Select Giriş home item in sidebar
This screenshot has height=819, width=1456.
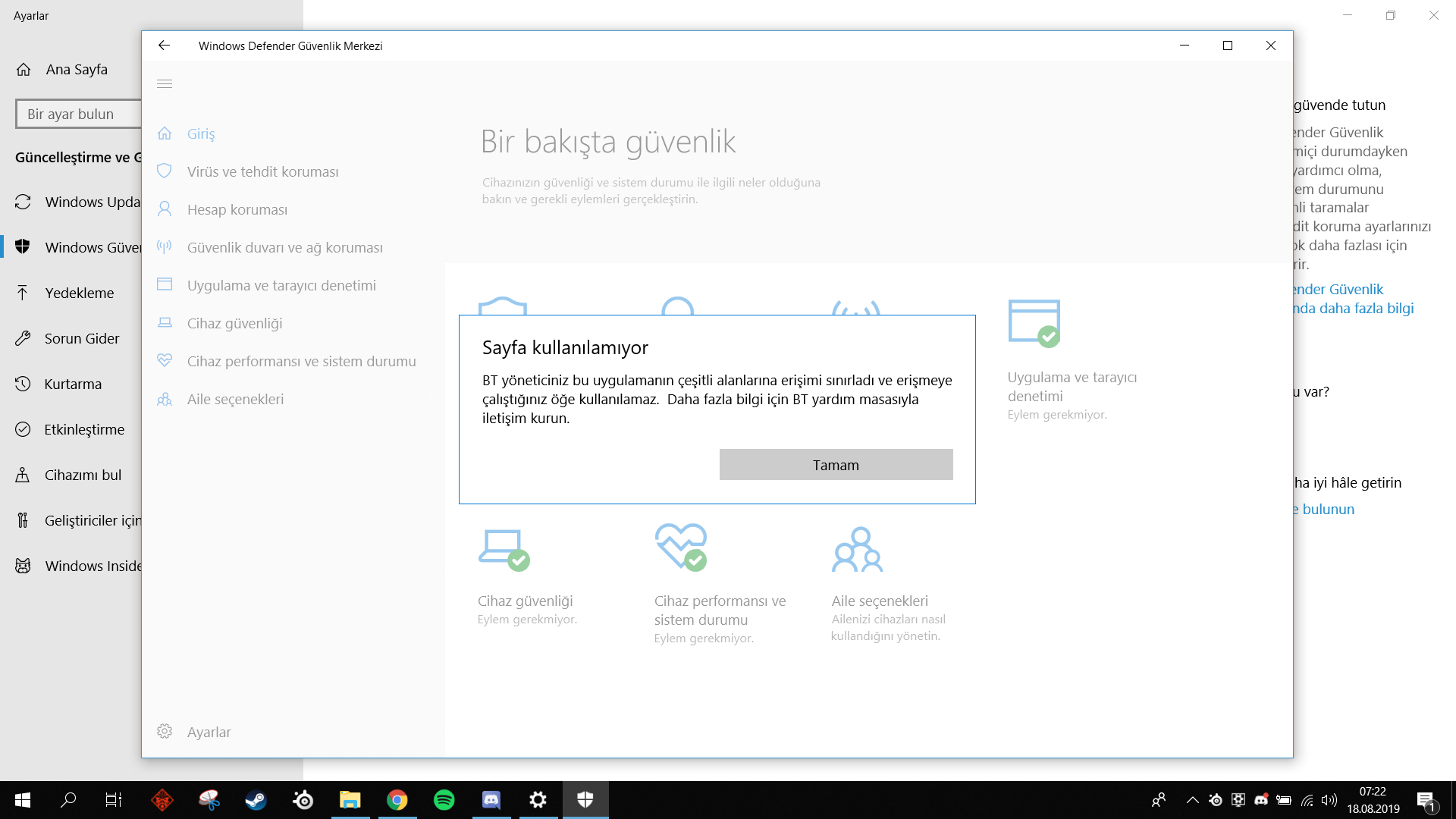click(200, 134)
